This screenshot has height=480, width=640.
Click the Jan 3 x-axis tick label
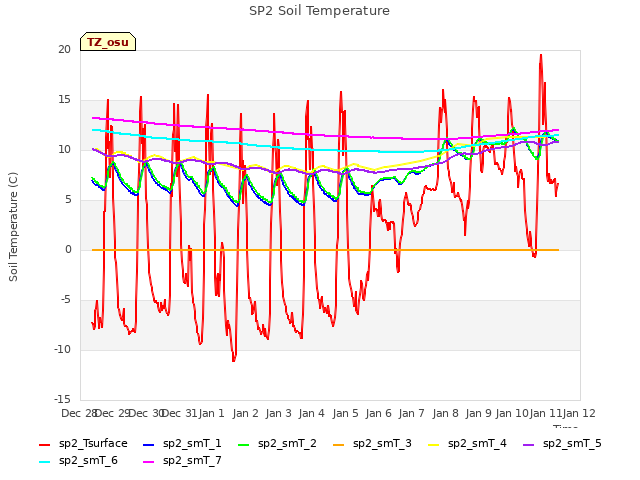[278, 413]
